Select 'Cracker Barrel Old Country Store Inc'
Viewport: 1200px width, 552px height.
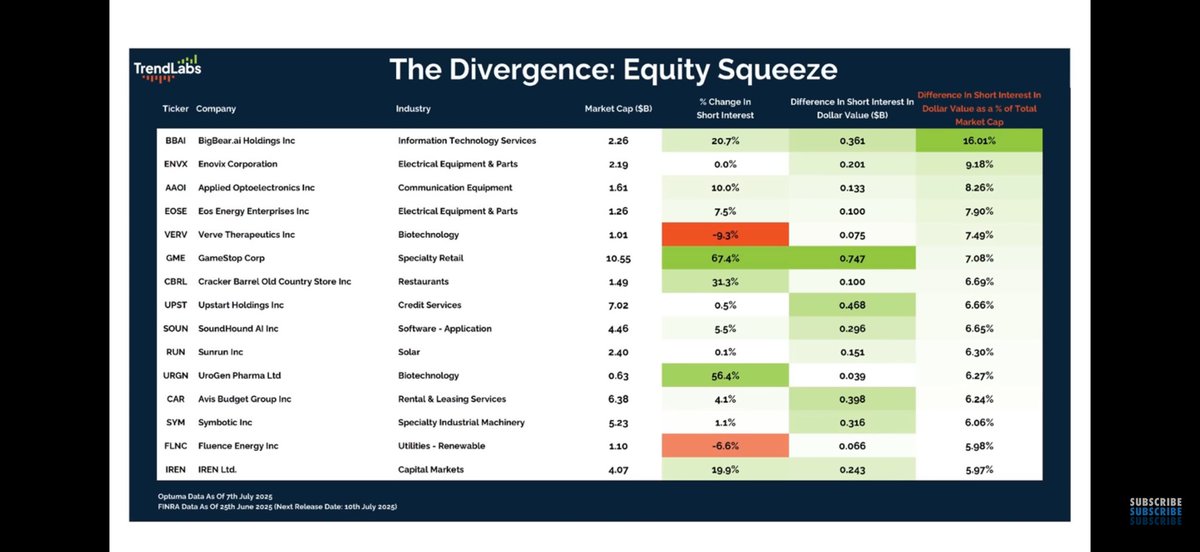coord(275,282)
